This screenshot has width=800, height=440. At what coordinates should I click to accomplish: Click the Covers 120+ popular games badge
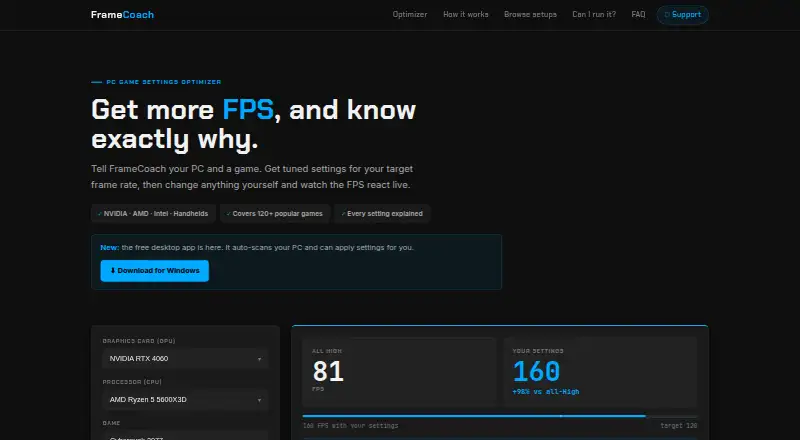click(x=275, y=213)
